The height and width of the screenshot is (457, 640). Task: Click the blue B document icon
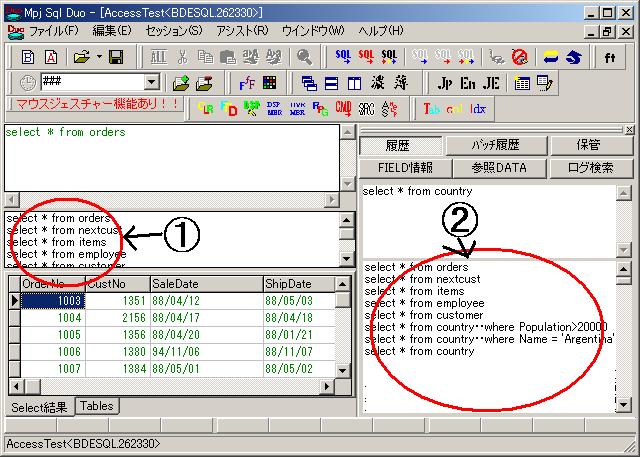point(28,57)
